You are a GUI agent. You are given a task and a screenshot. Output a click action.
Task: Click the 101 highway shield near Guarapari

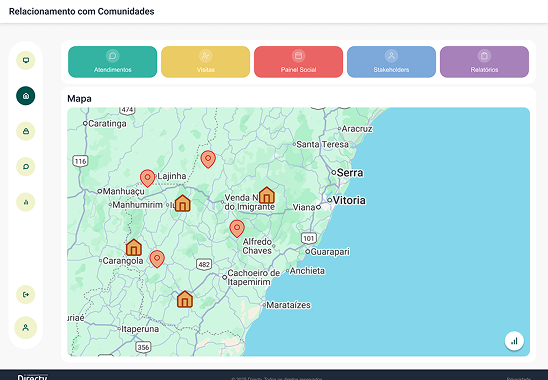point(309,238)
